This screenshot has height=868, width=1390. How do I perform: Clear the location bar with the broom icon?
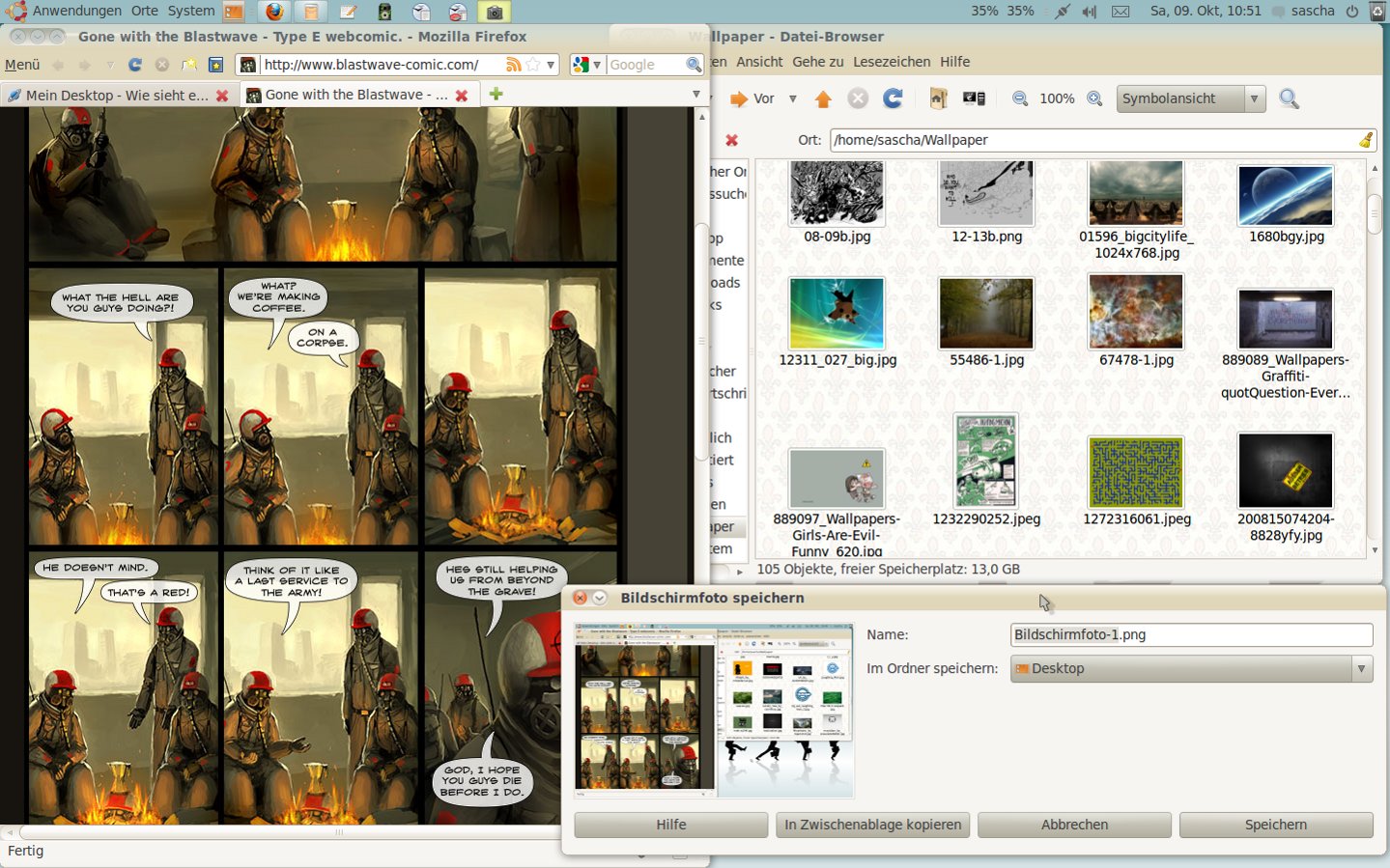[1365, 140]
